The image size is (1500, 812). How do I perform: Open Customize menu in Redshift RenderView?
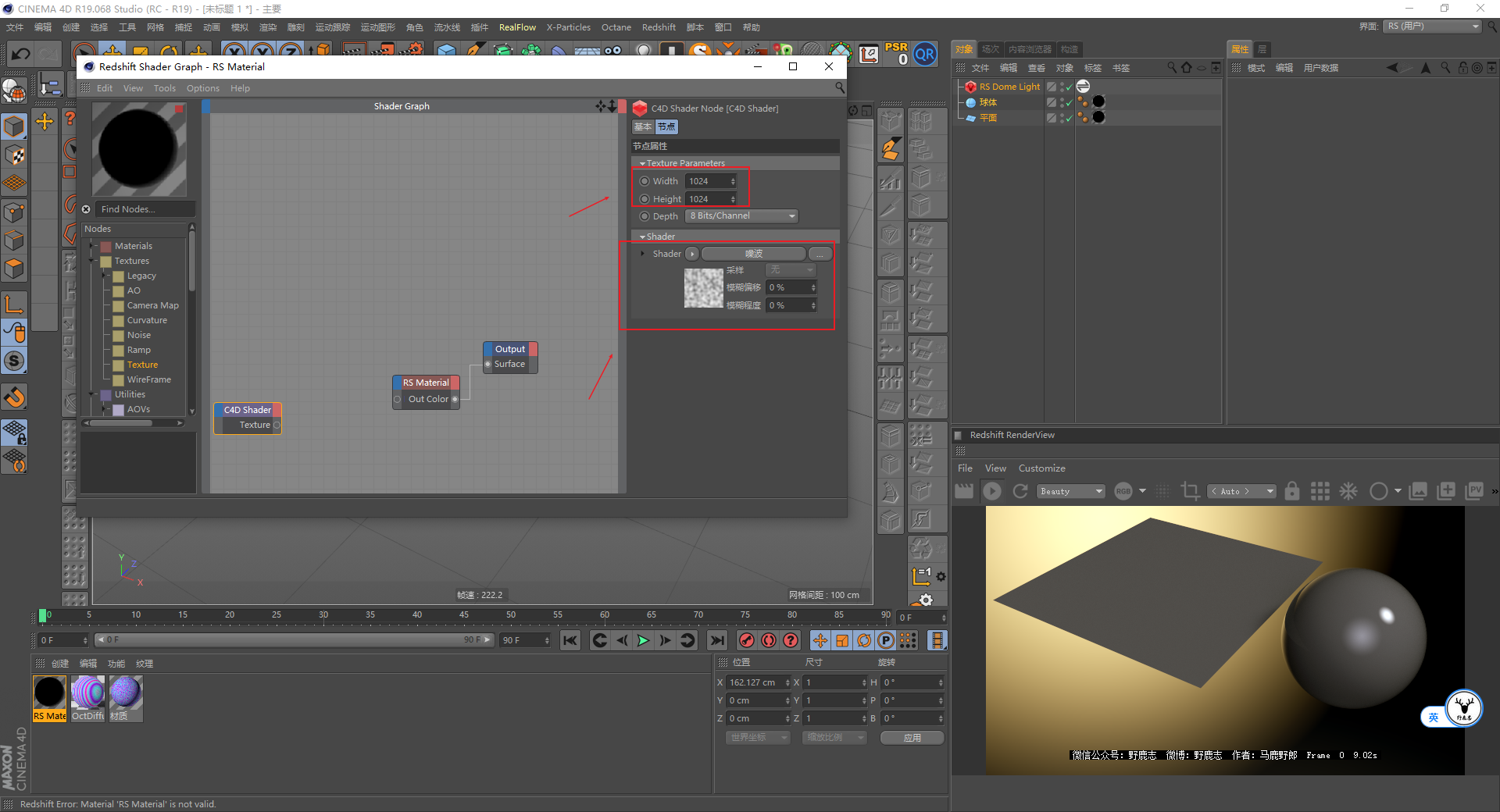(1041, 468)
